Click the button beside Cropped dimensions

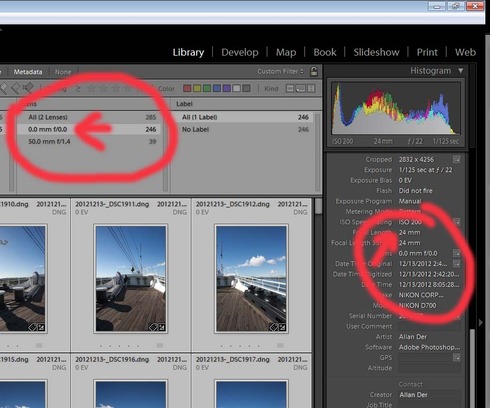[x=457, y=159]
